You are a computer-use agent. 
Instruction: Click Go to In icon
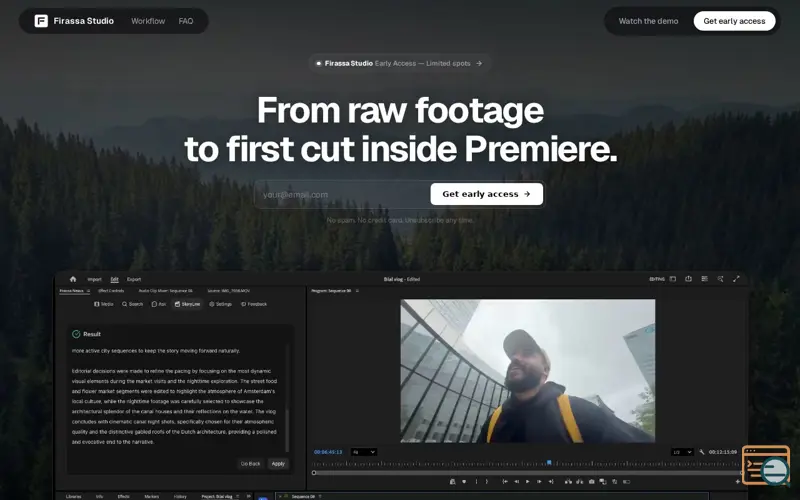[x=505, y=482]
